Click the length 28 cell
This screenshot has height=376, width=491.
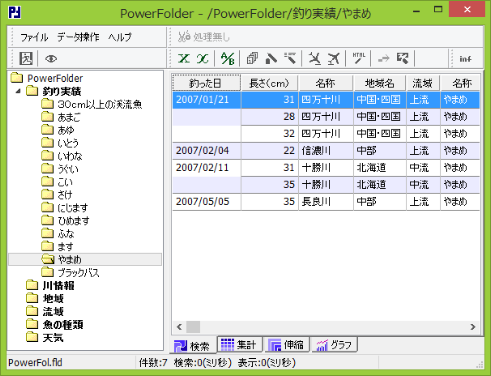point(269,117)
